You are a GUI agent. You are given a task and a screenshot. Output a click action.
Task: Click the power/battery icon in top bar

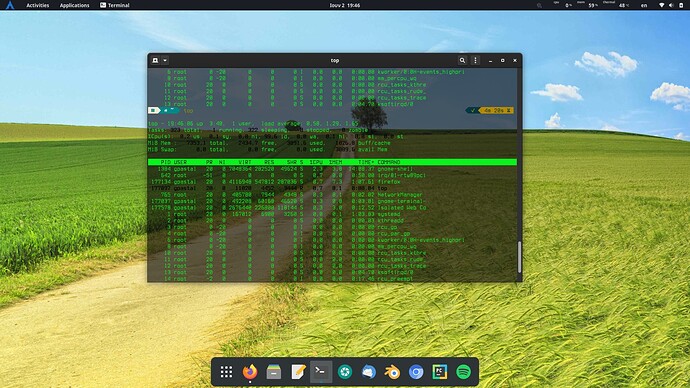(x=681, y=5)
